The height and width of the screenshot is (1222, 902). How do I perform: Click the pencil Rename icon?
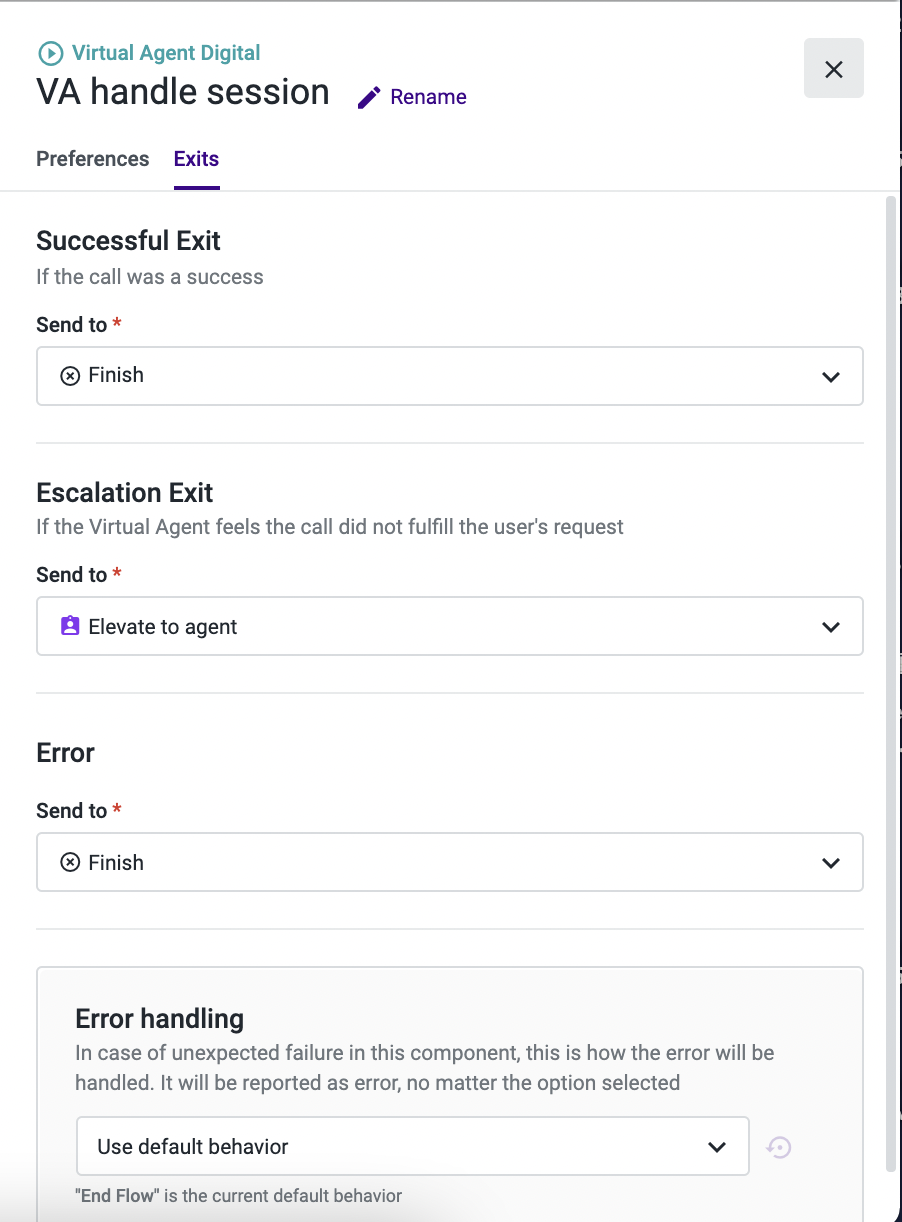[x=369, y=97]
